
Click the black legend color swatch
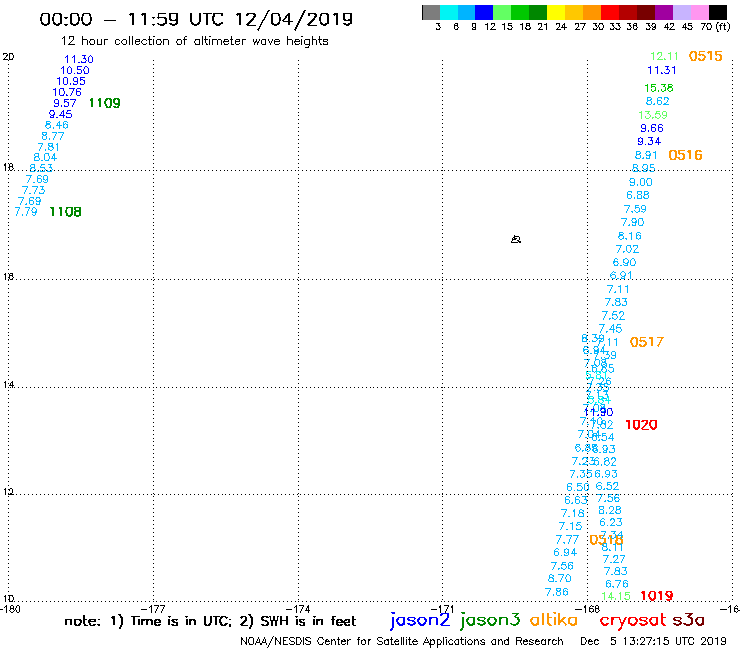click(717, 12)
